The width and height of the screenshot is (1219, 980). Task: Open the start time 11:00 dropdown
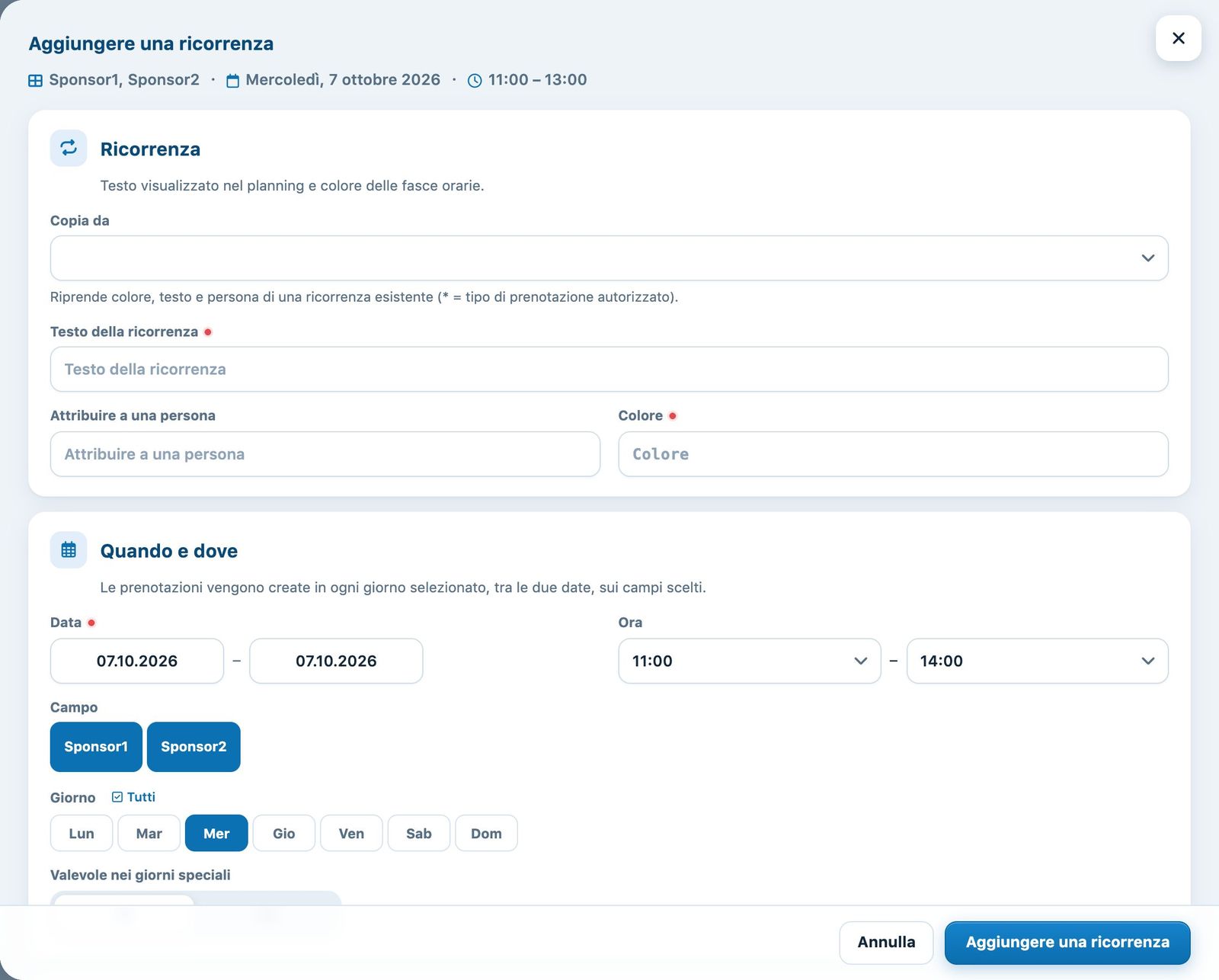(750, 661)
